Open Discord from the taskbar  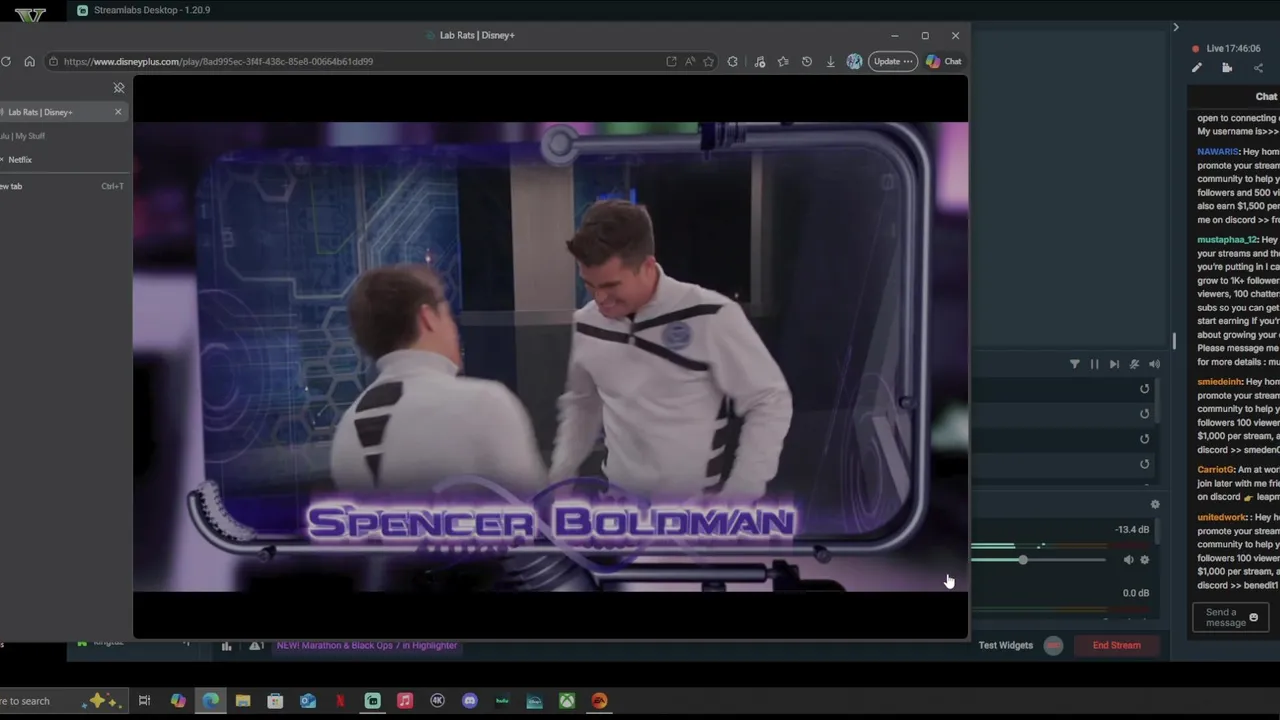470,701
